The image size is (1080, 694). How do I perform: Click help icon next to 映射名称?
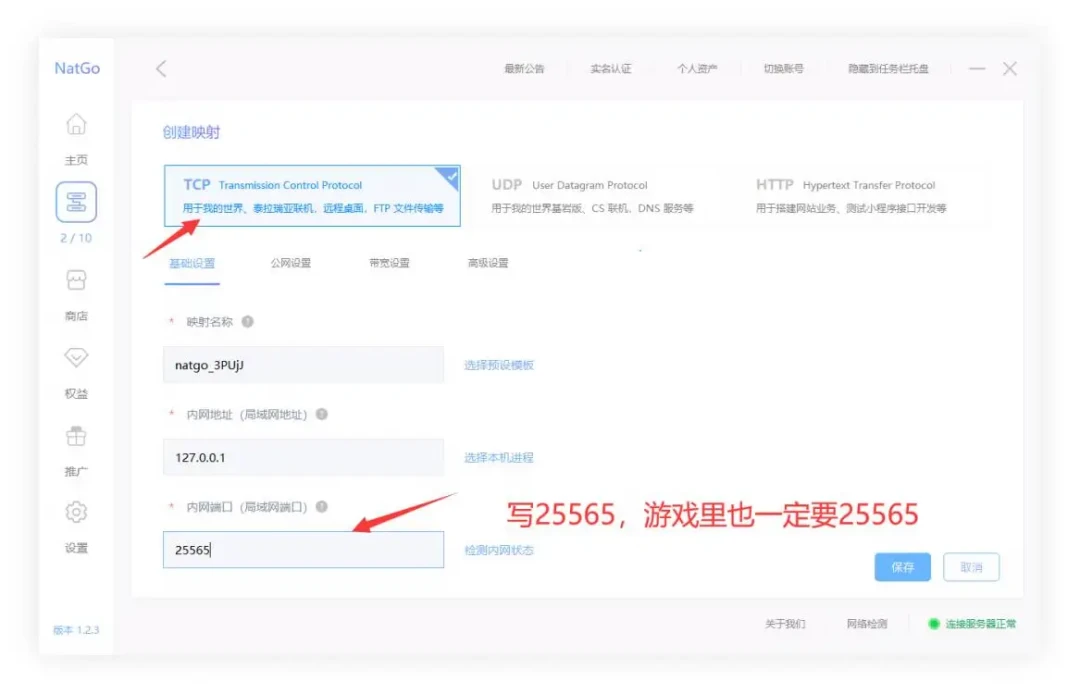click(247, 322)
